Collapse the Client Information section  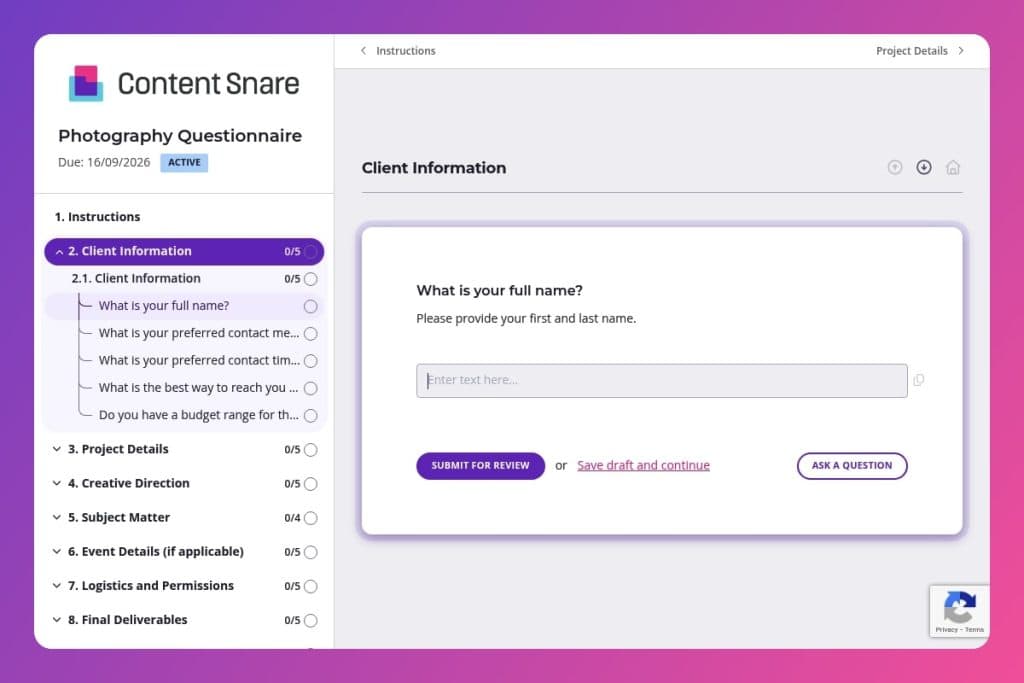point(59,252)
